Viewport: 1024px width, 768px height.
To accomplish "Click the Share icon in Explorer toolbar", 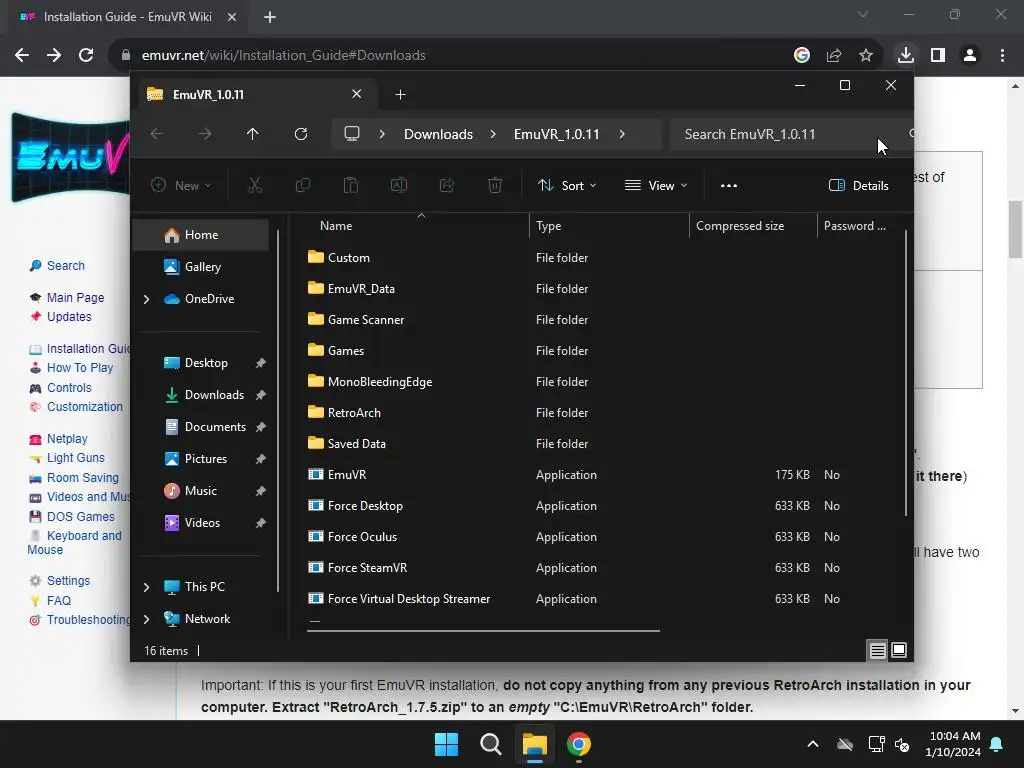I will click(447, 185).
